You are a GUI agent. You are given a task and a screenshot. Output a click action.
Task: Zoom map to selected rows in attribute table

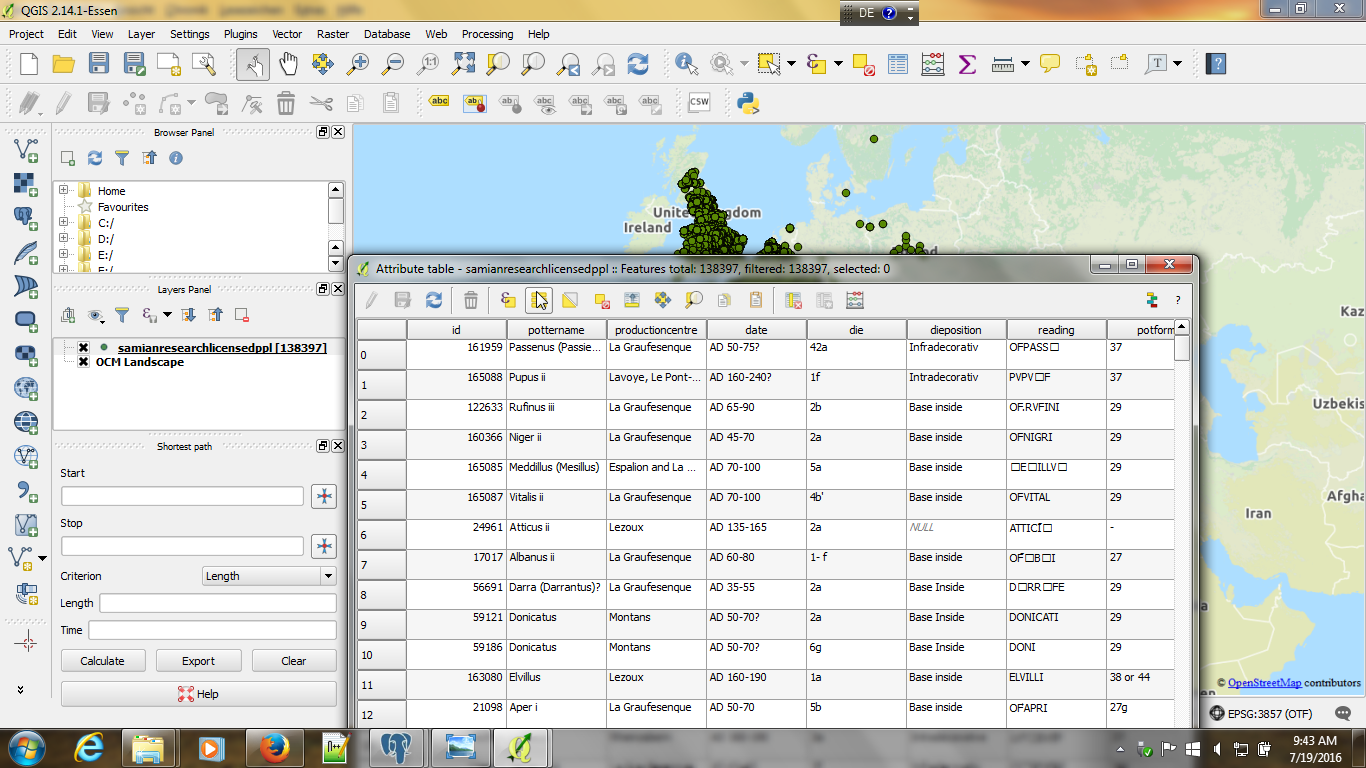point(693,300)
